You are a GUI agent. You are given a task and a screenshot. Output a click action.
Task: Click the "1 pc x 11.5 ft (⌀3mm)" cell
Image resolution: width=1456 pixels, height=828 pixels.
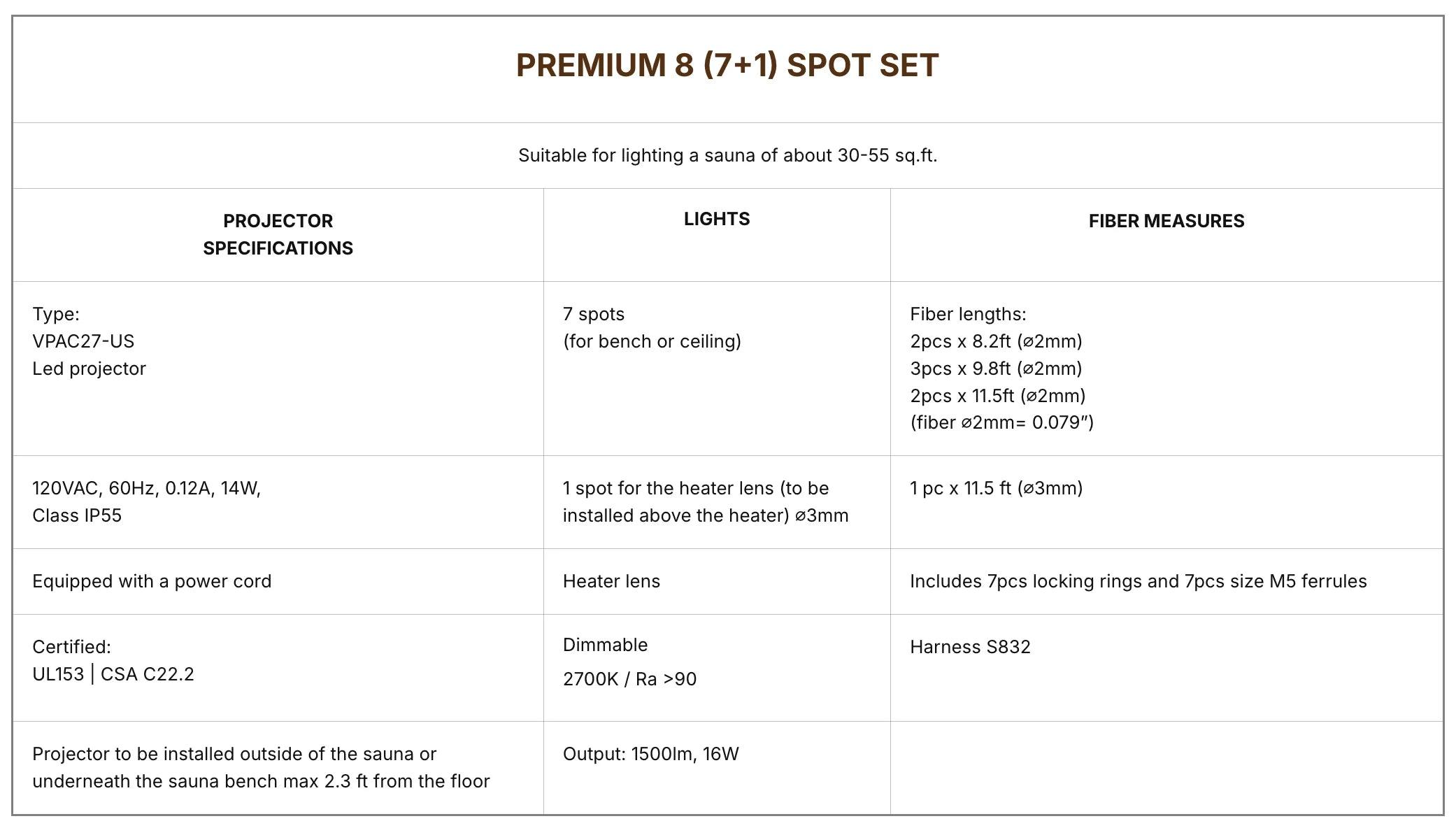click(x=996, y=488)
